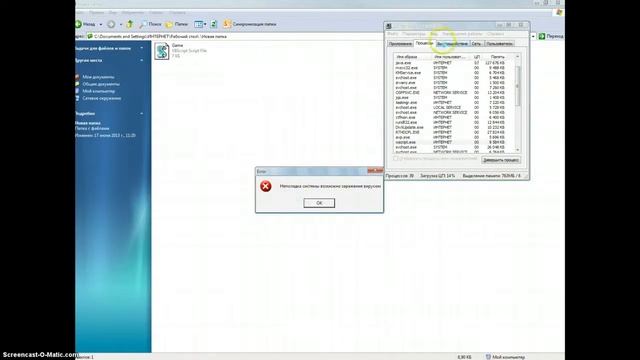Open the Файл menu in Task Manager

393,34
